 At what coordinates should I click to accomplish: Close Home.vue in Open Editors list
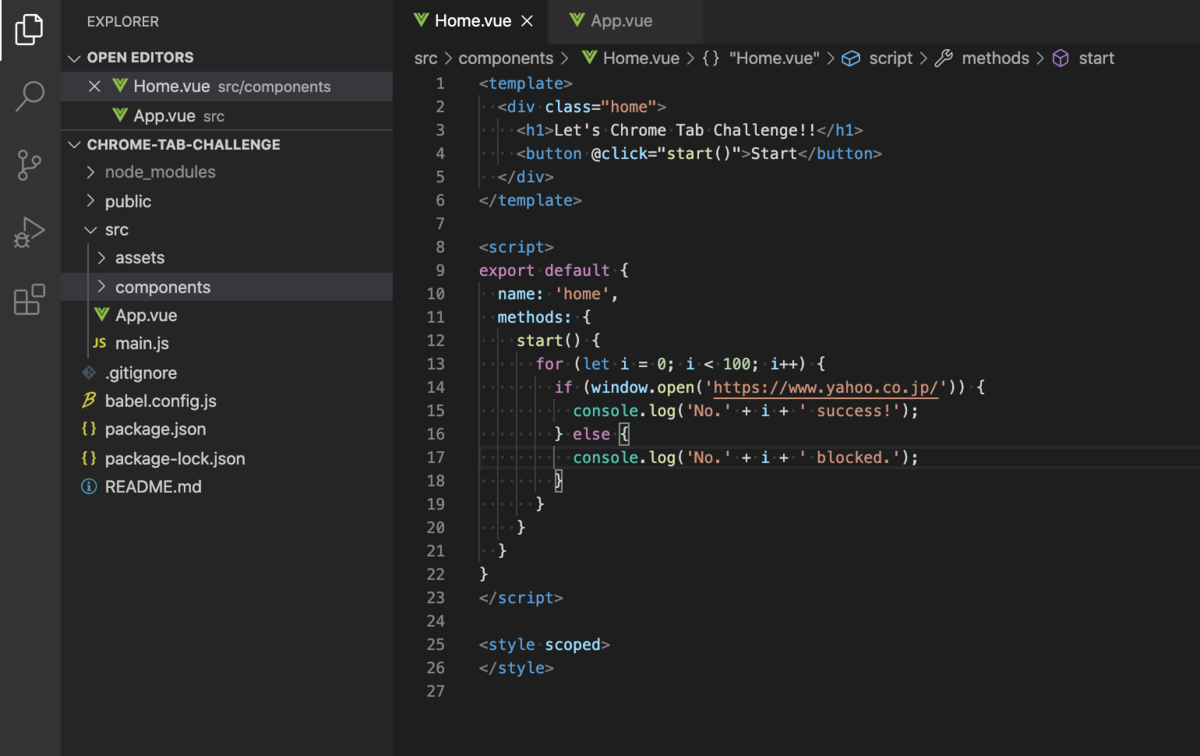click(x=95, y=87)
